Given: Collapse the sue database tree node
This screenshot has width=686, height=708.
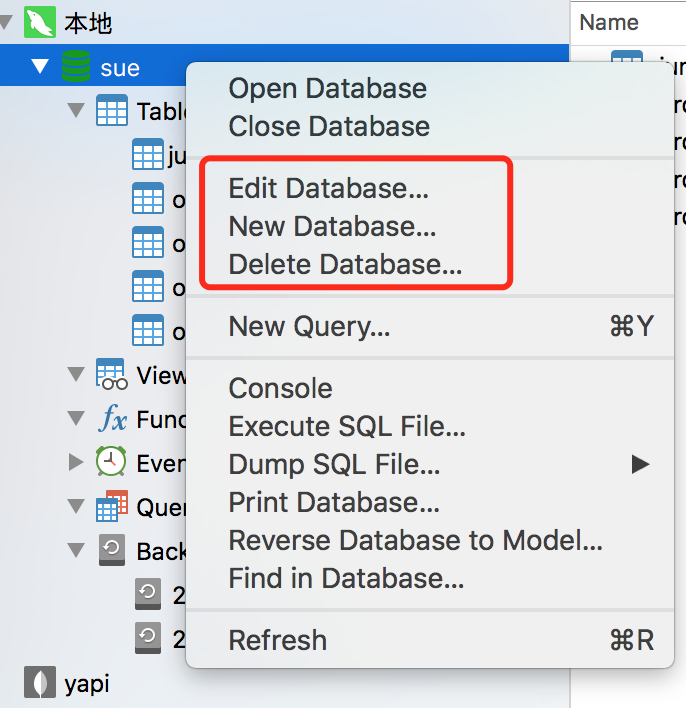Looking at the screenshot, I should (40, 68).
